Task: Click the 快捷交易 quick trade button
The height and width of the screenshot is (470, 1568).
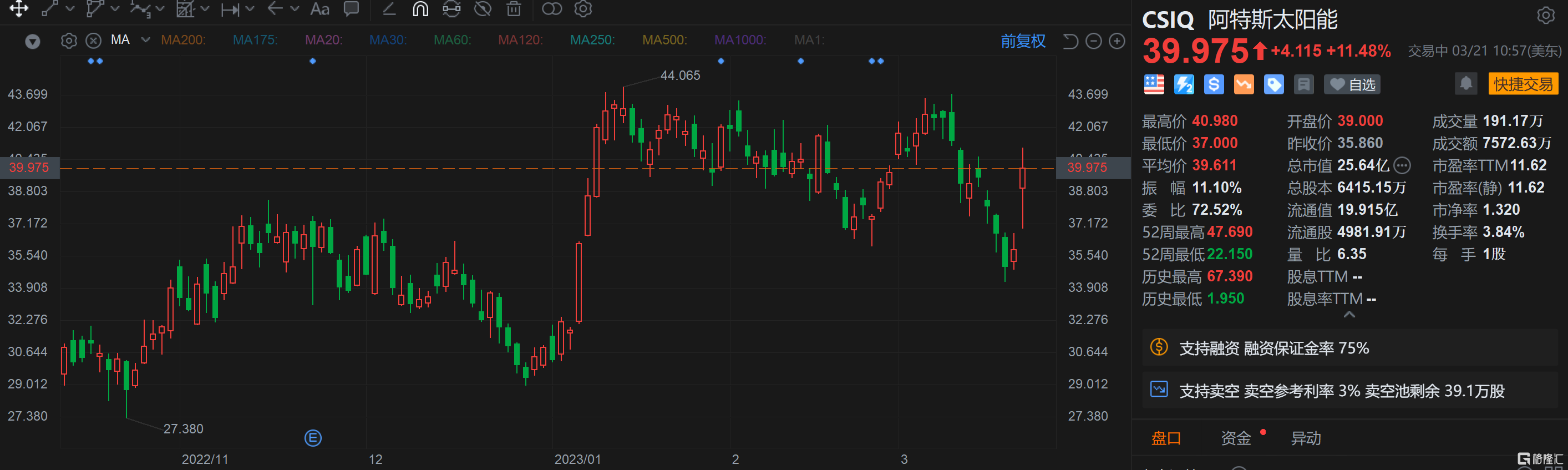Action: pos(1523,84)
